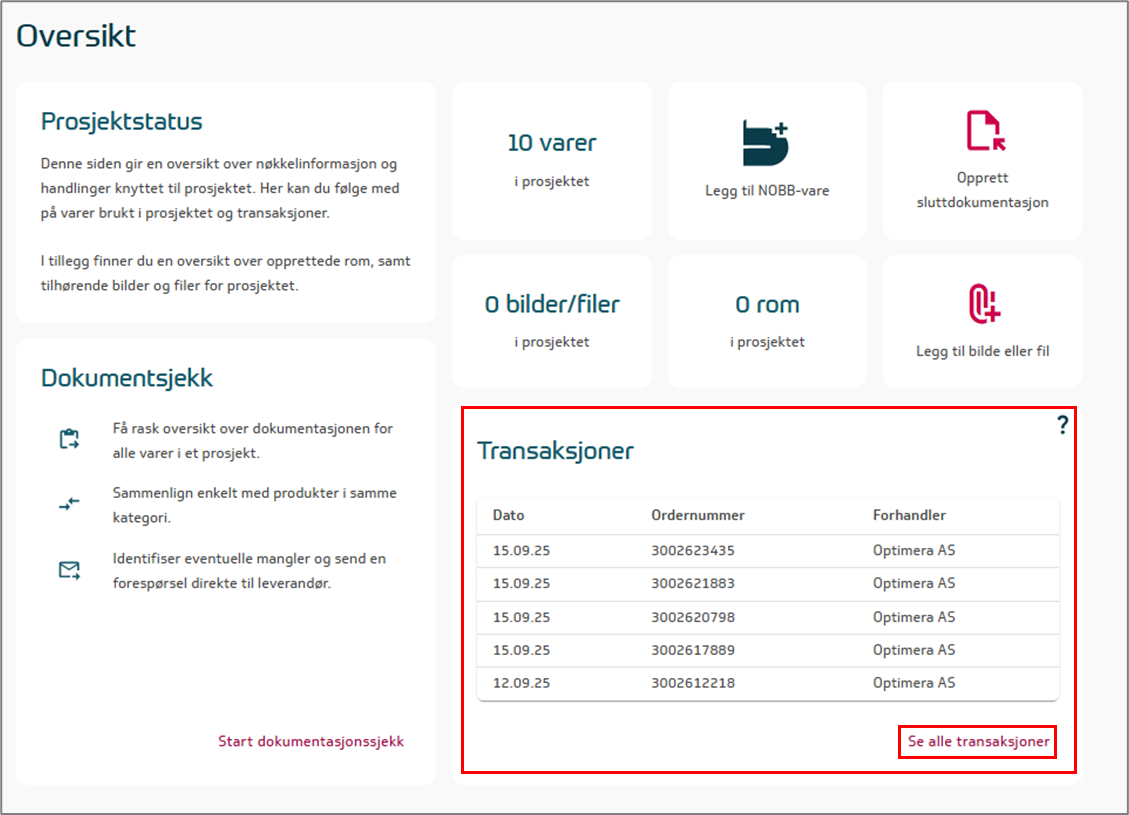Open transaction with order 3002620798
This screenshot has width=1129, height=815.
(x=692, y=617)
